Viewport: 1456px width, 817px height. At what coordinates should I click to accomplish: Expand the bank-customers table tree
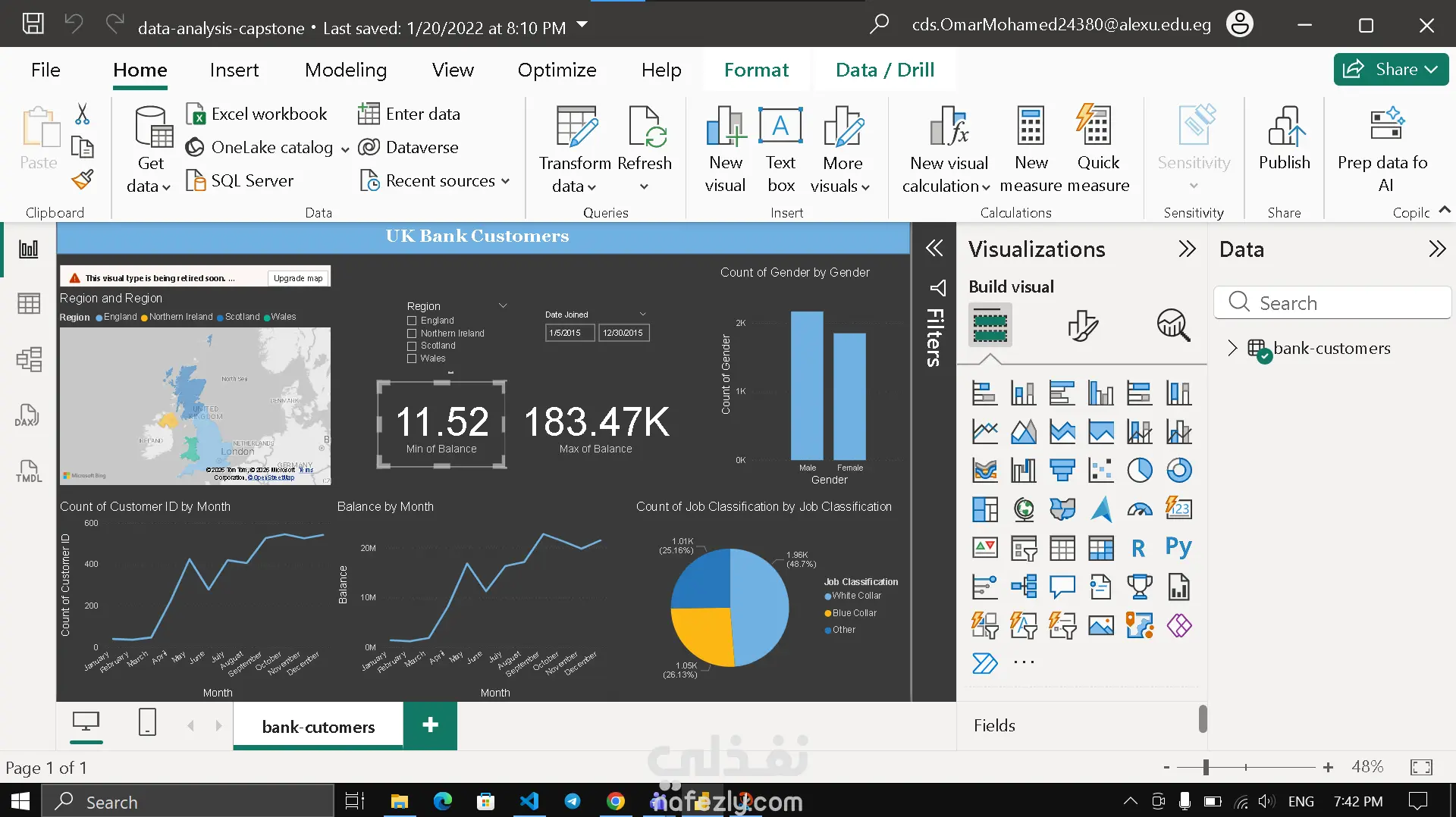click(1232, 348)
